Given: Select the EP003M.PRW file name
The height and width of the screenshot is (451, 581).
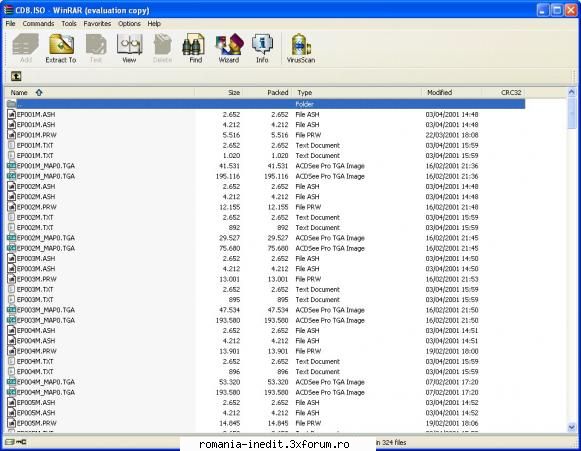Looking at the screenshot, I should pyautogui.click(x=36, y=279).
